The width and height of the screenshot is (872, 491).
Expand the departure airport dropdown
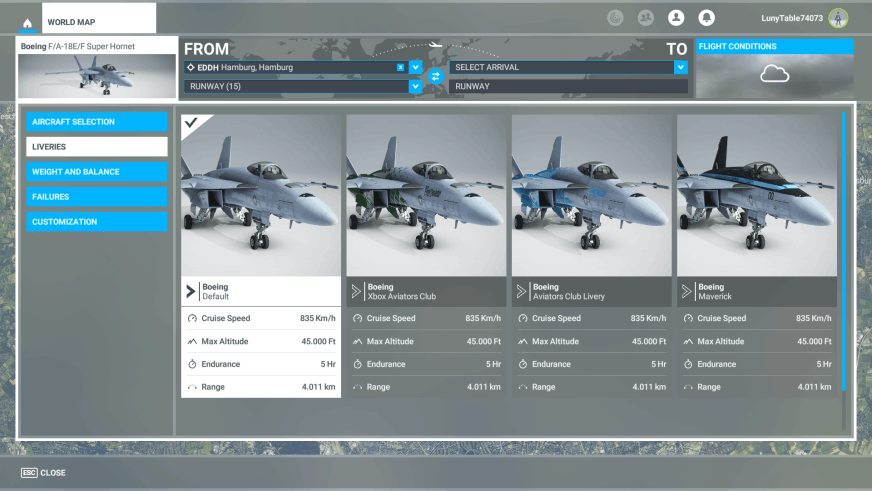coord(416,67)
